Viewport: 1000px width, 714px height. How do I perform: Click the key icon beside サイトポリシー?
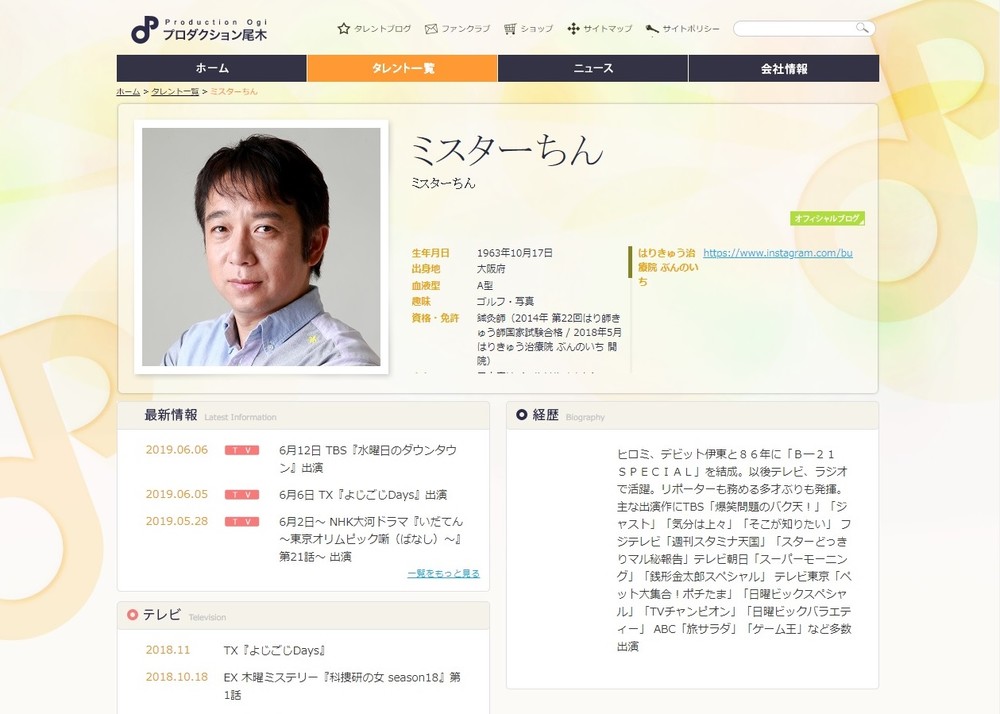coord(652,29)
